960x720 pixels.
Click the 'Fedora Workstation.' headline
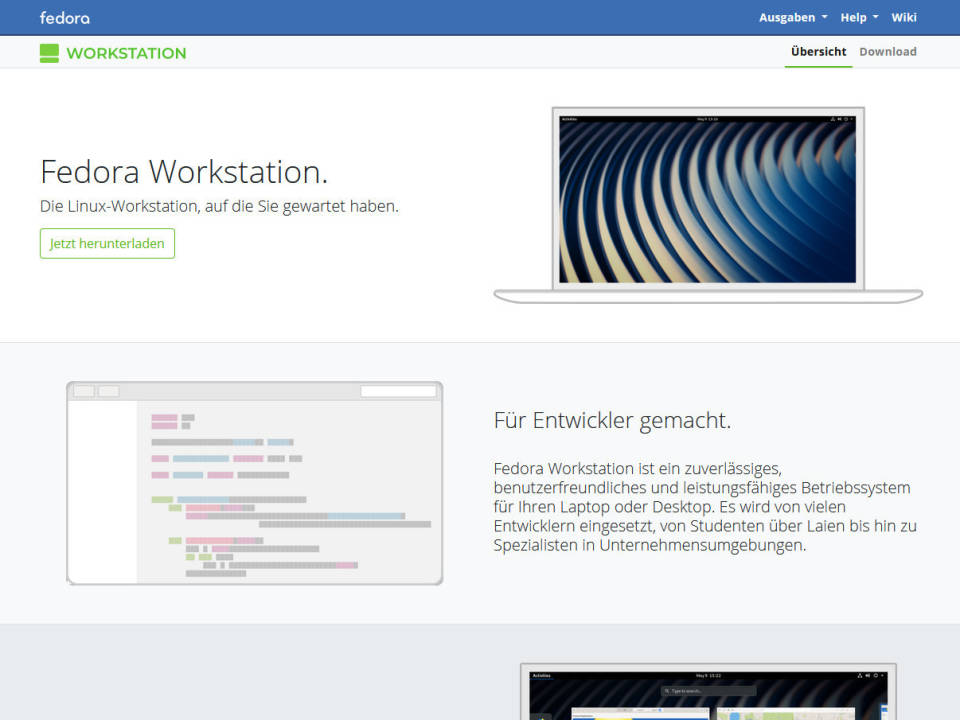click(184, 172)
